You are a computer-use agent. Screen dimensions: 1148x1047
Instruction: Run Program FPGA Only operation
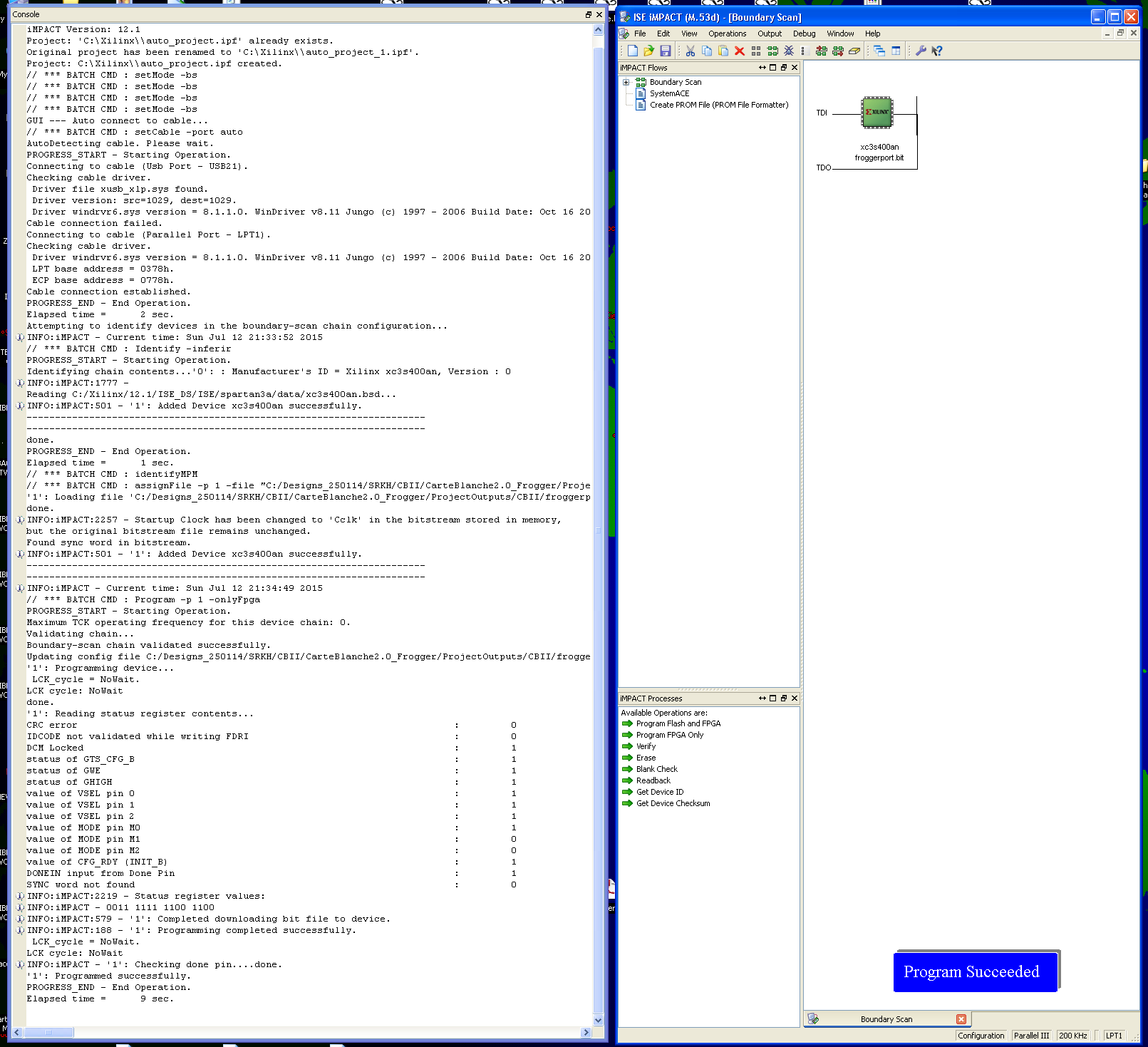[669, 735]
